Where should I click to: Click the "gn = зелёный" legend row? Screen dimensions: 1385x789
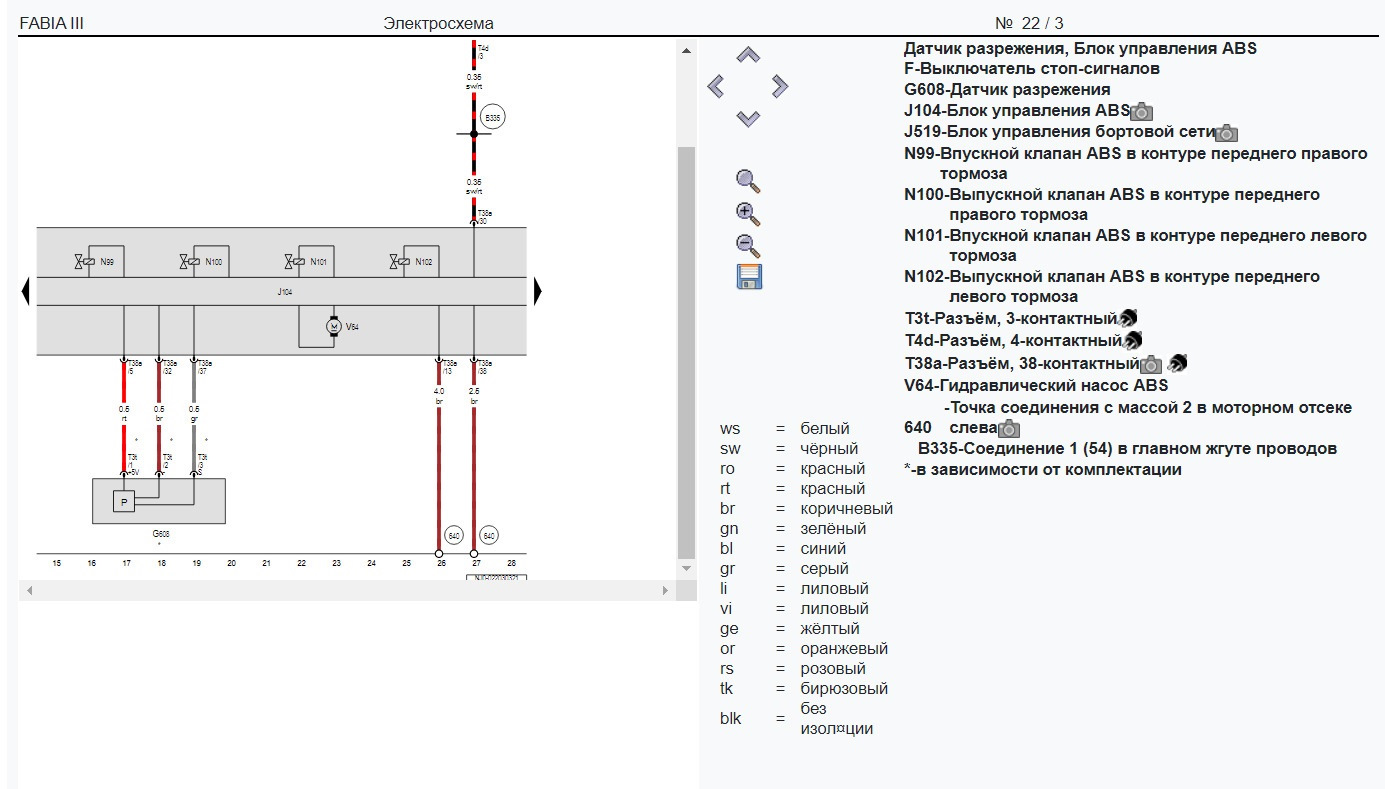793,528
